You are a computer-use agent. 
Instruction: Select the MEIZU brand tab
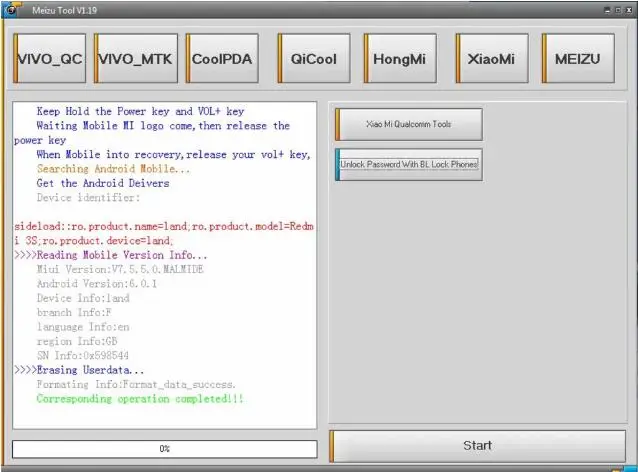(x=578, y=59)
